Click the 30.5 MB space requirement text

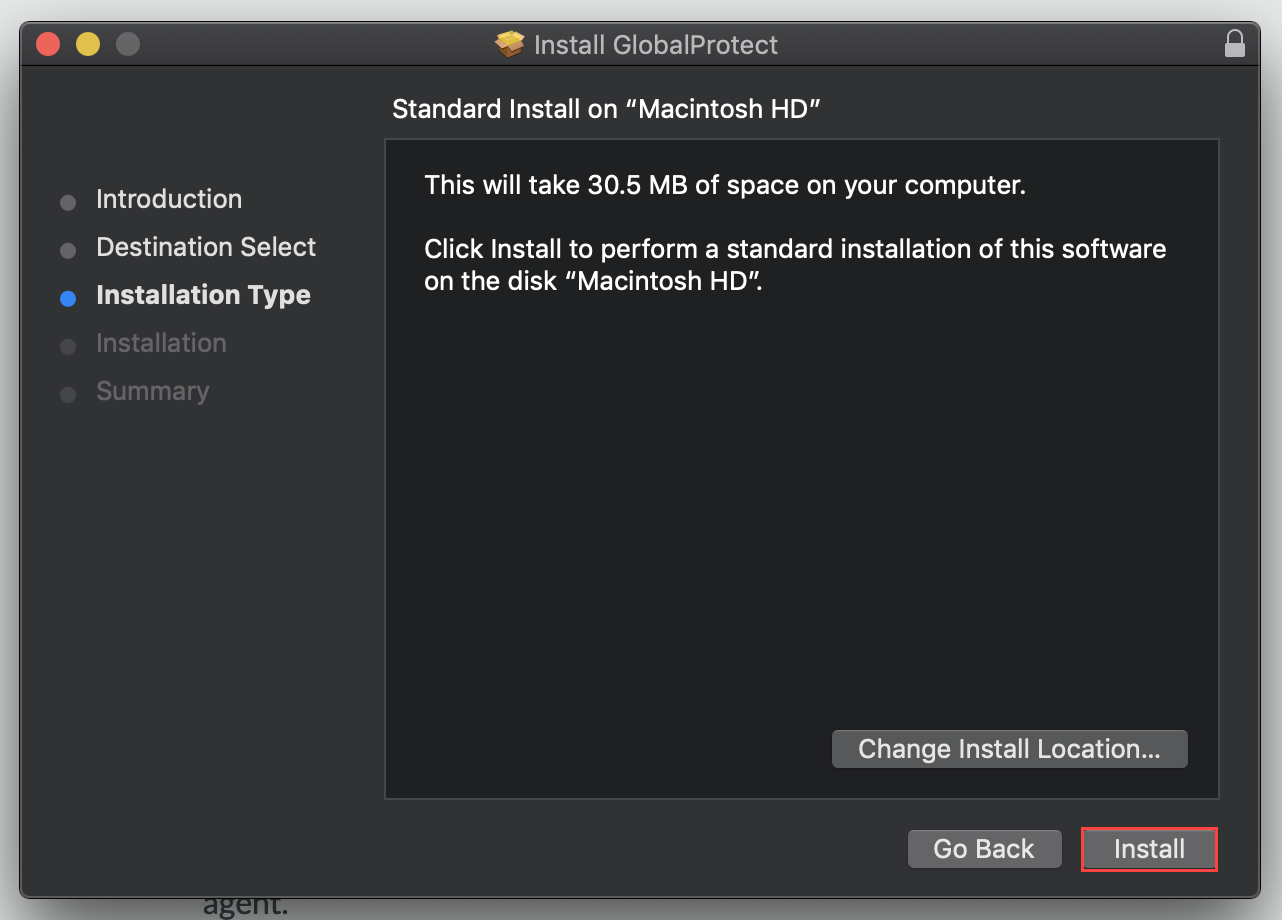point(725,185)
